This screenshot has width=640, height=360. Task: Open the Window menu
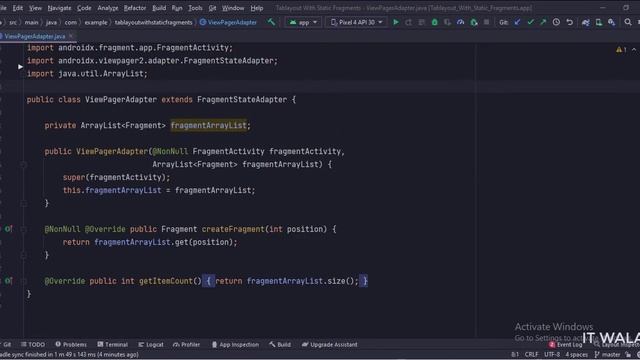(x=233, y=8)
